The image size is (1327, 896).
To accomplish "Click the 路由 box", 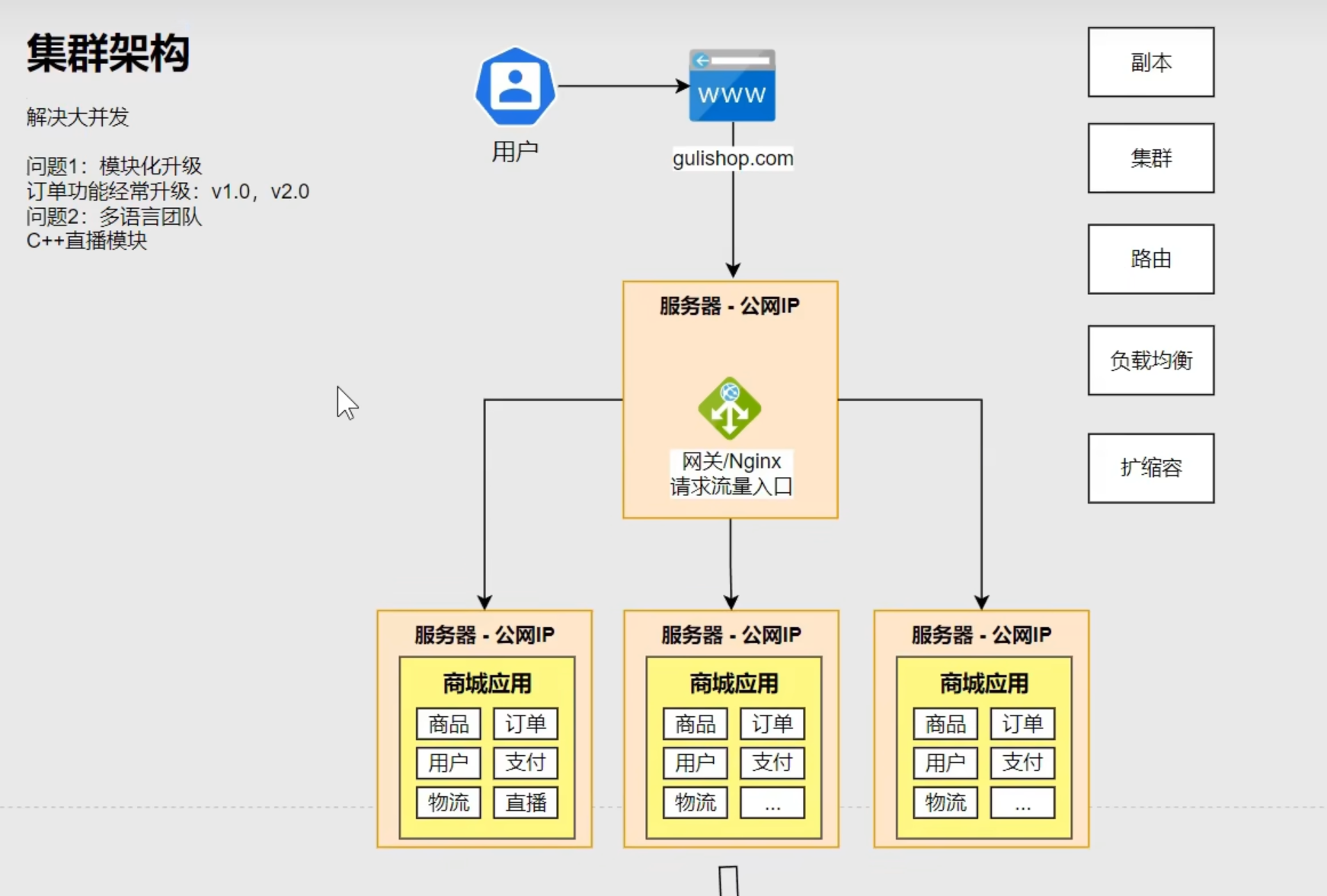I will tap(1150, 259).
